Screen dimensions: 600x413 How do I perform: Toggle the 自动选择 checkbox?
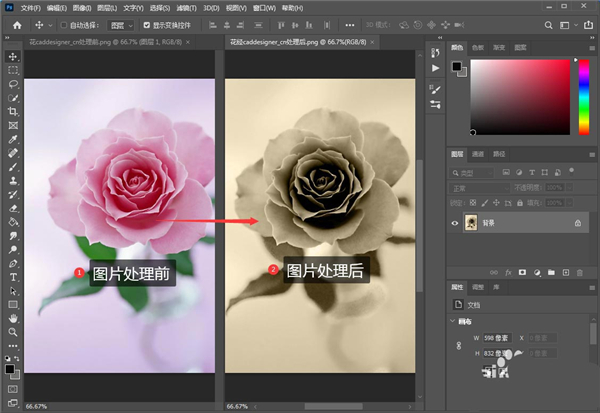(x=65, y=24)
